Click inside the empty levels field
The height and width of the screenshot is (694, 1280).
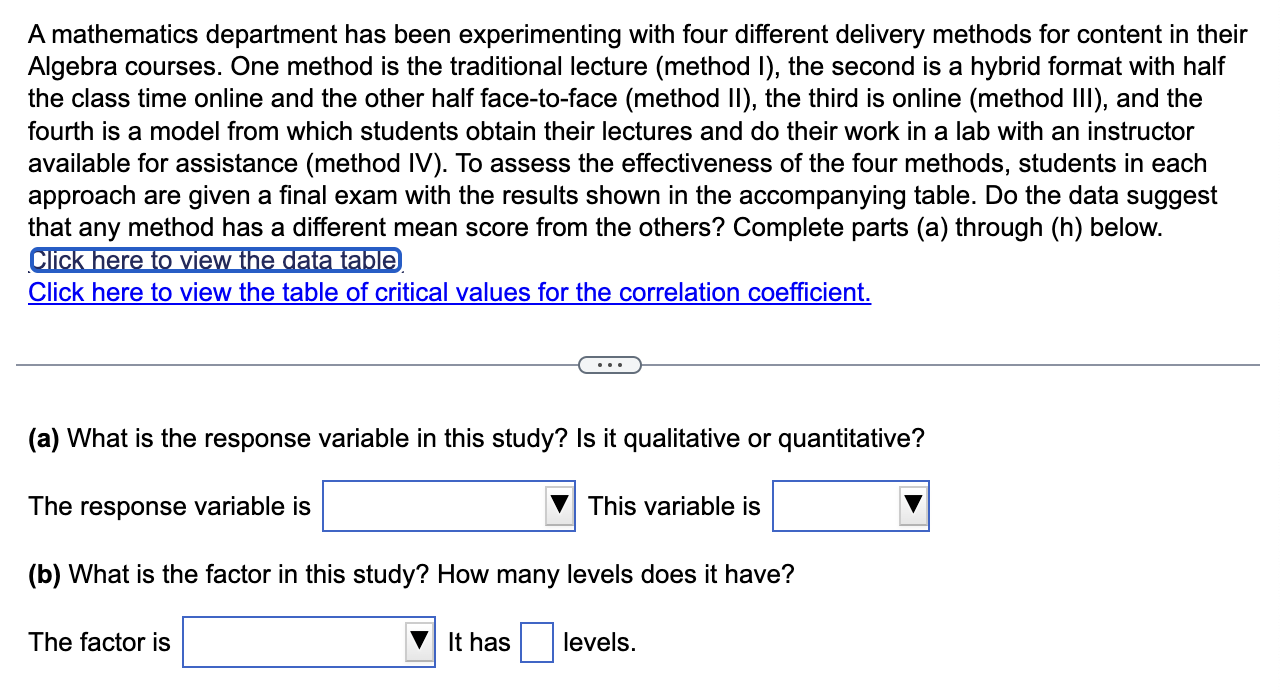pyautogui.click(x=536, y=642)
